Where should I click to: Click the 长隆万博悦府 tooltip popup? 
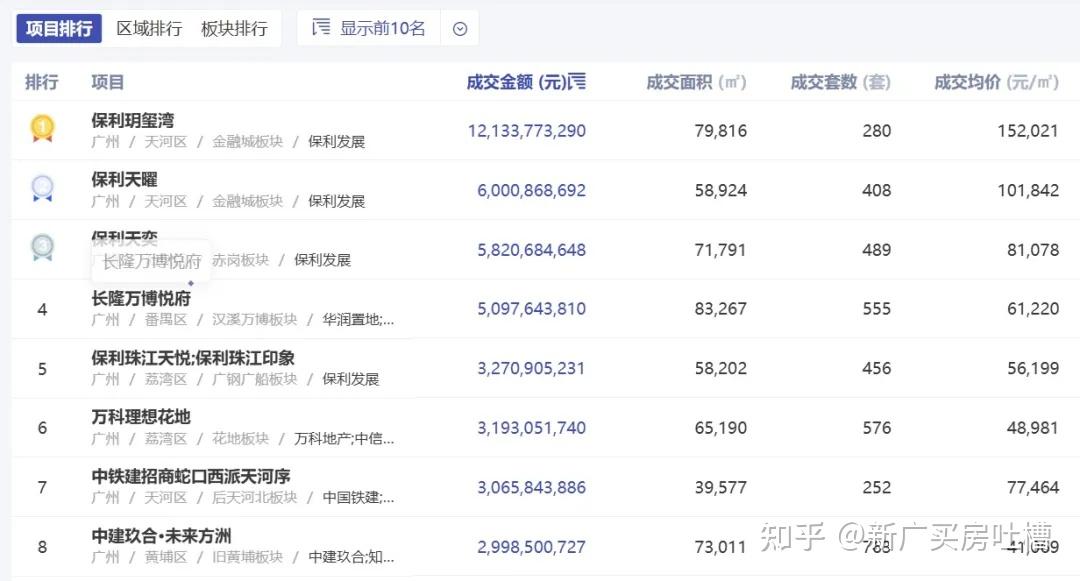pyautogui.click(x=151, y=262)
